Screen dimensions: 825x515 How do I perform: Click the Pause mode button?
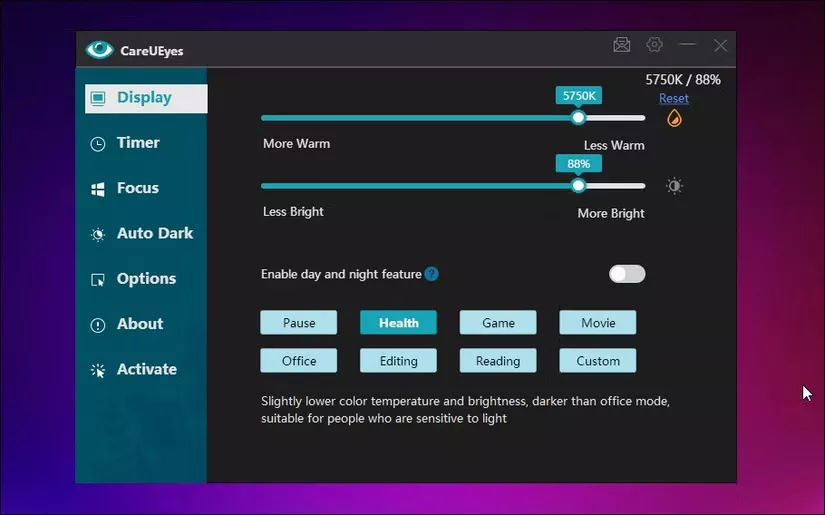click(298, 322)
